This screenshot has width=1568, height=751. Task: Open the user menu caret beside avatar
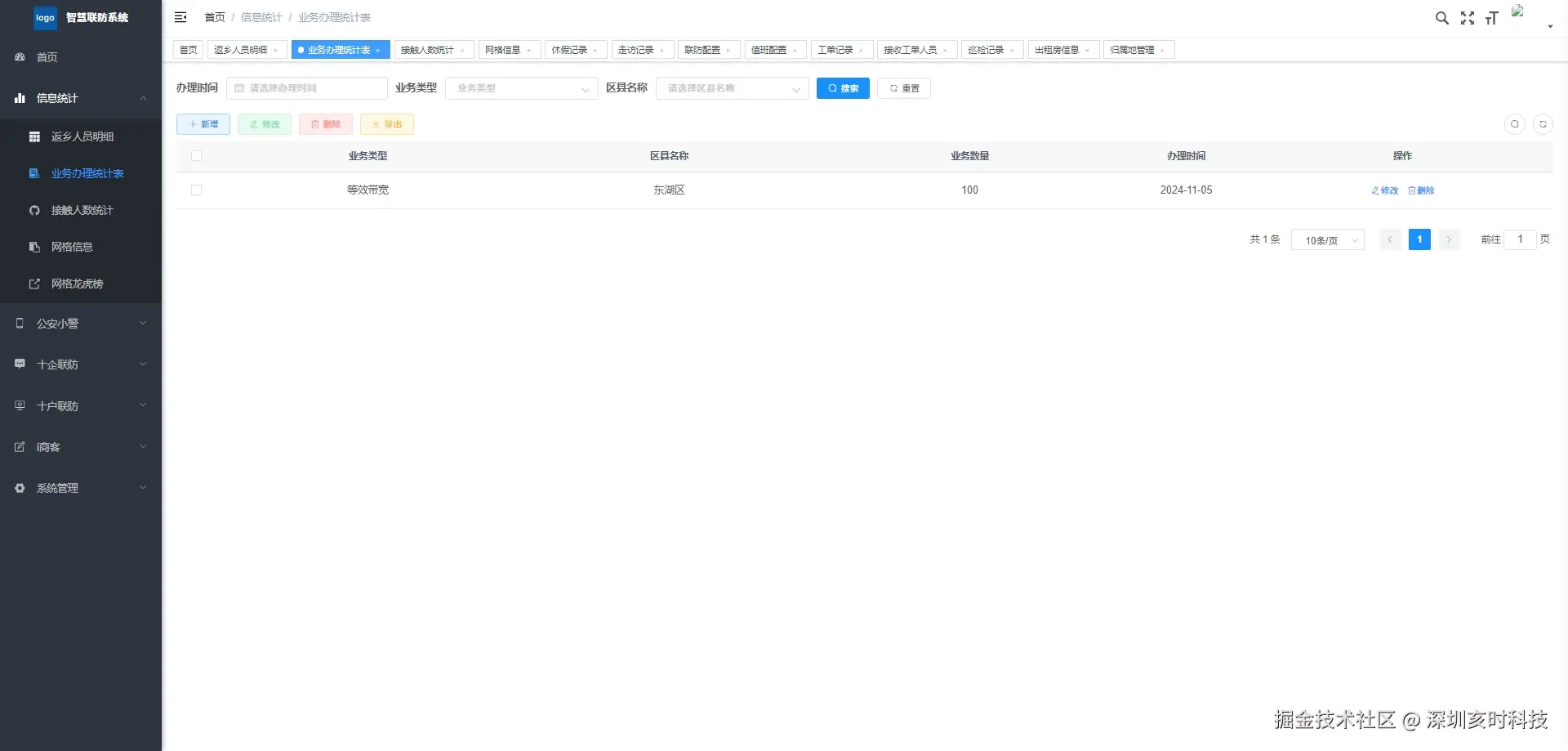(1550, 27)
